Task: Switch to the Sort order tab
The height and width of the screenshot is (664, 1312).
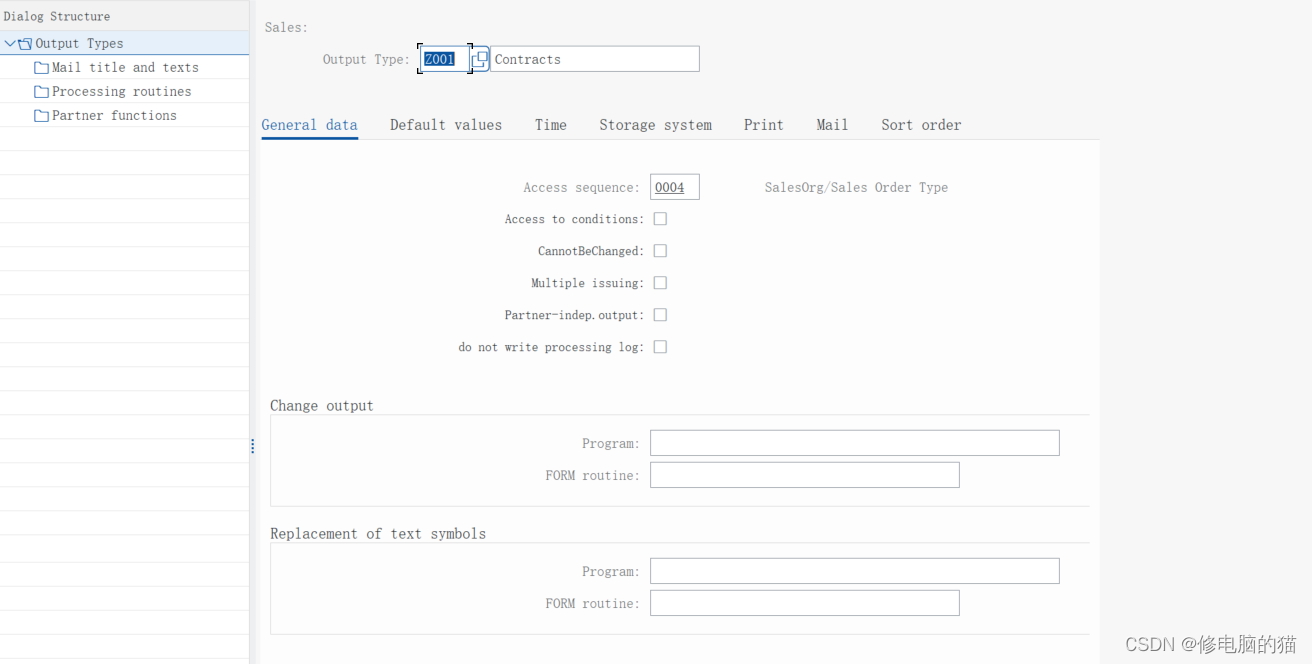Action: pos(921,124)
